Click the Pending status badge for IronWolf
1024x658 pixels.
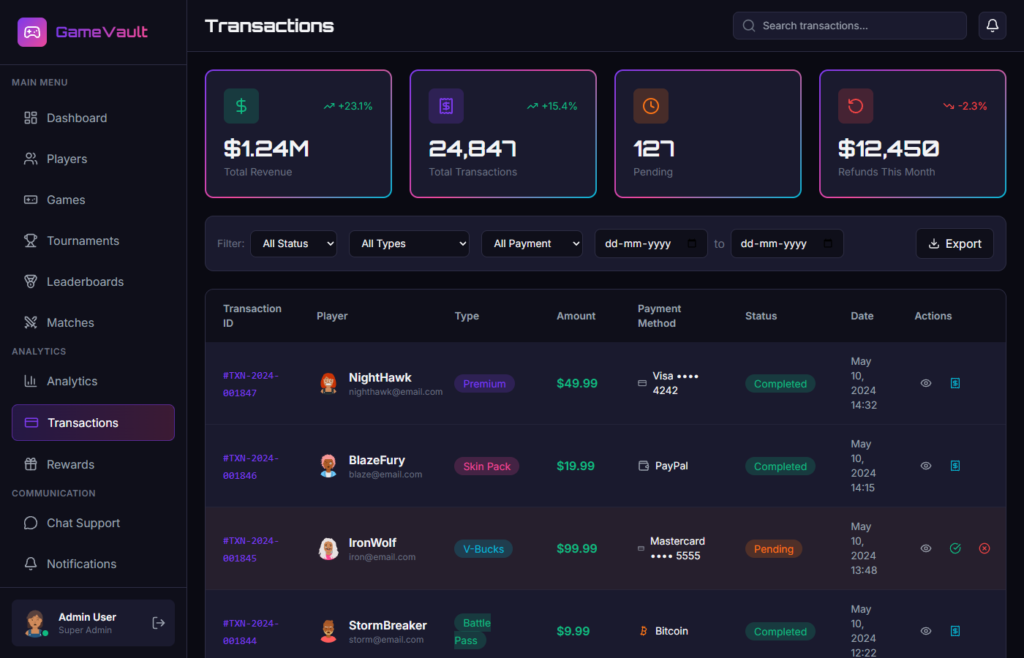click(x=773, y=549)
